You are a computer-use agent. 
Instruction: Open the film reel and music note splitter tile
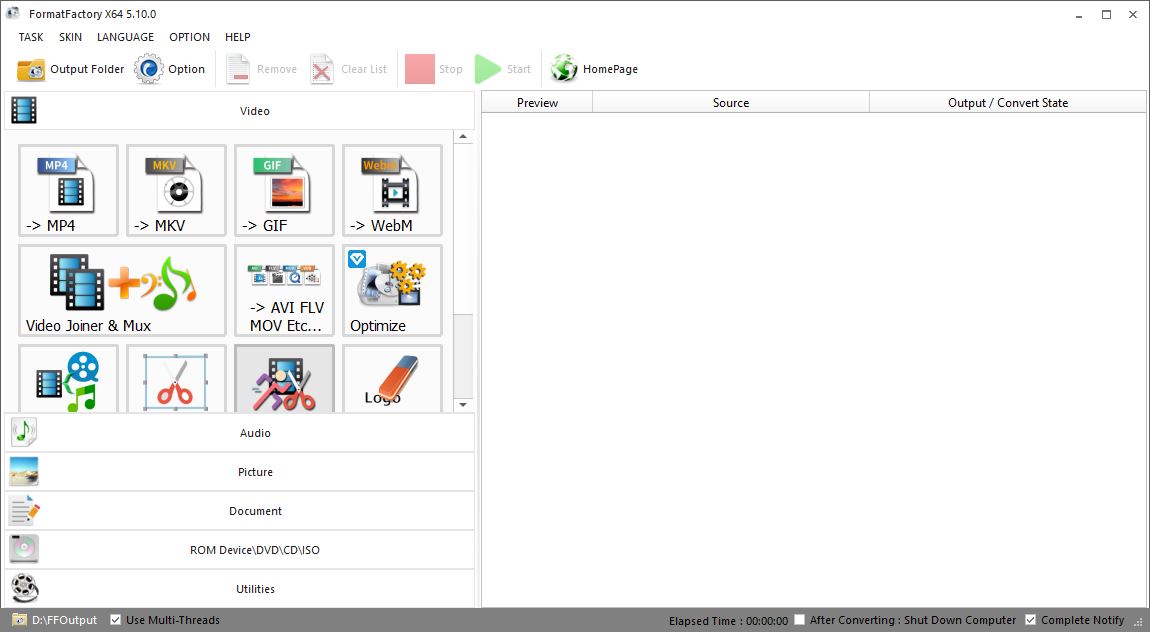pyautogui.click(x=68, y=379)
